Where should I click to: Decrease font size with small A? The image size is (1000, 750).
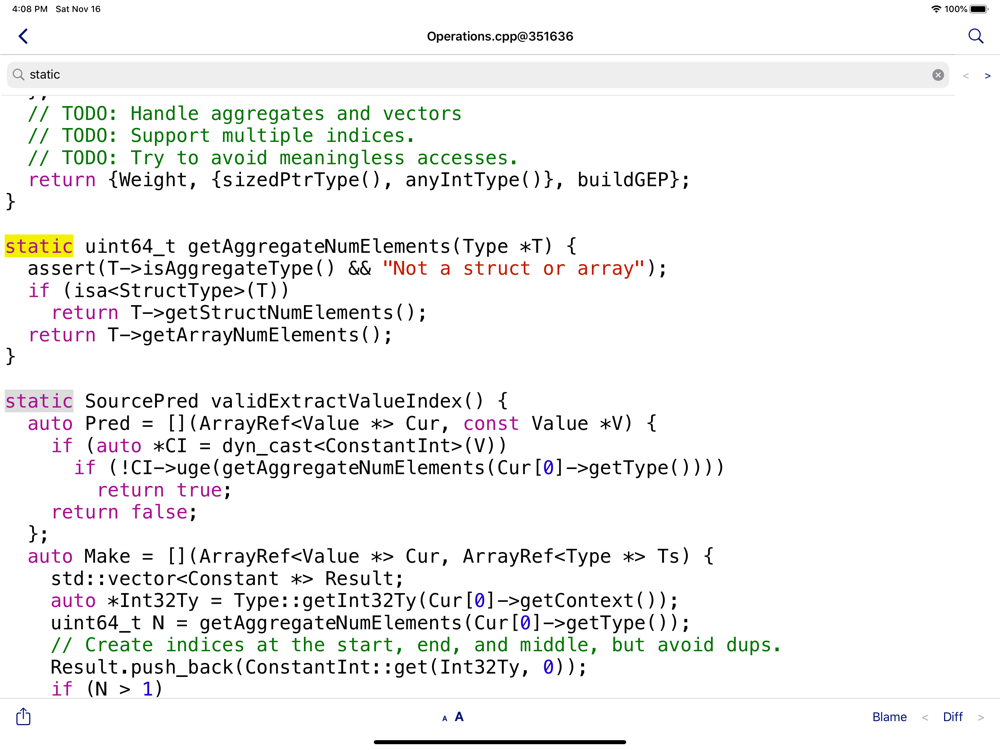[x=444, y=718]
